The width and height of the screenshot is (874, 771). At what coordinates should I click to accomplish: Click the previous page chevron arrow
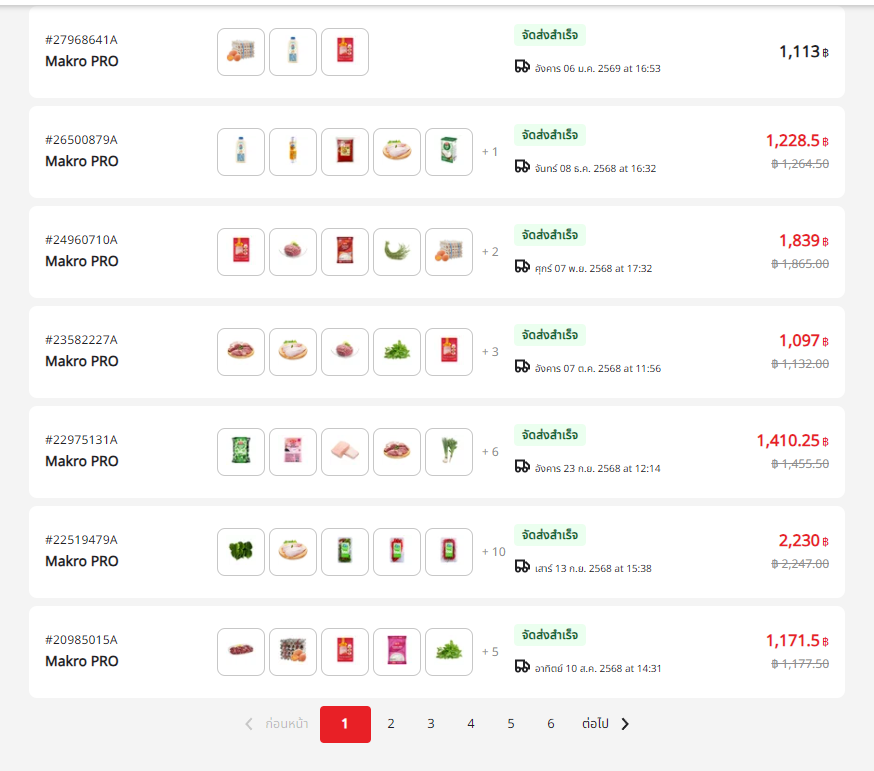pos(249,724)
